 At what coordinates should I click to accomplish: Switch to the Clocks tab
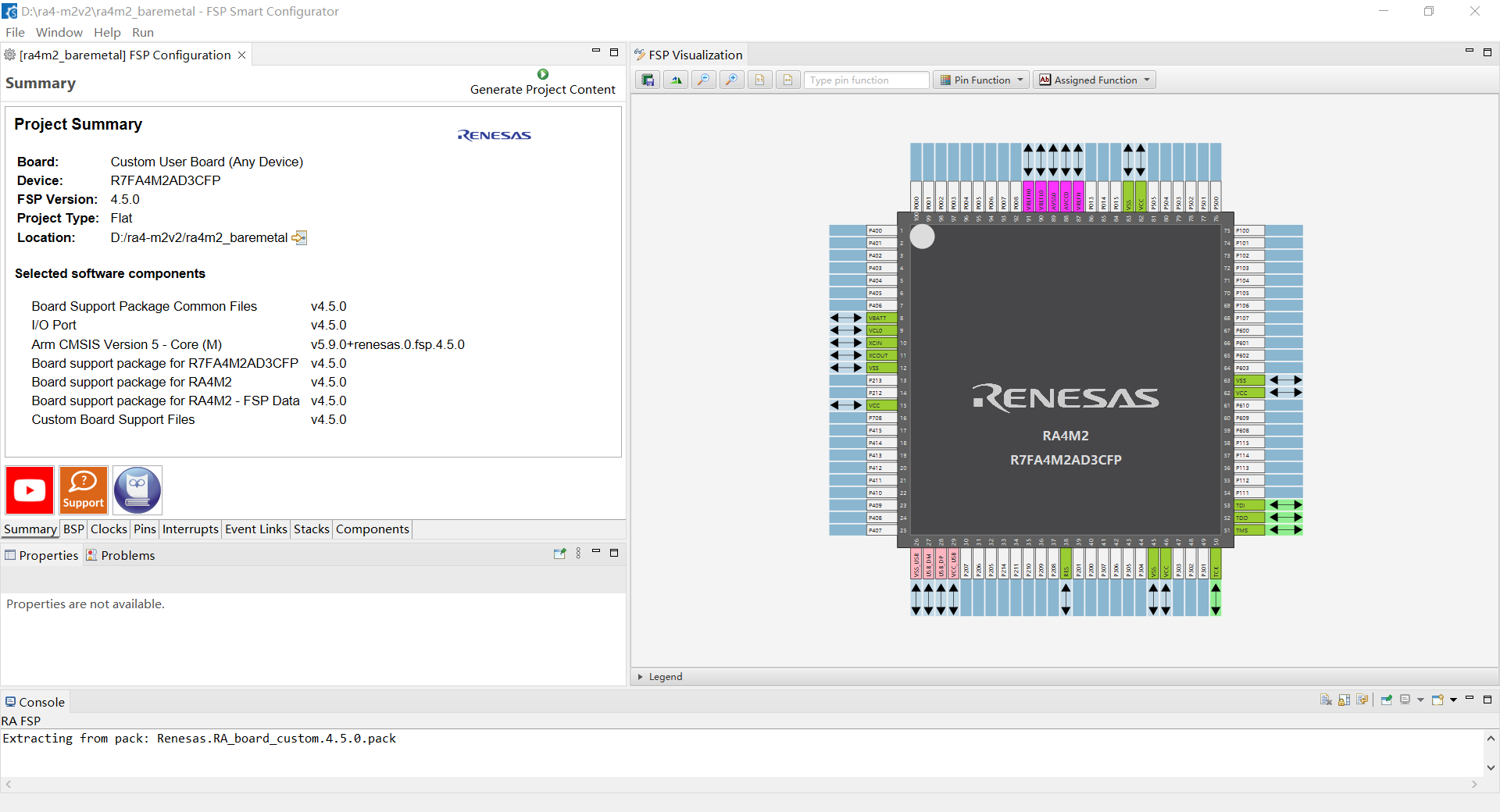pos(109,529)
